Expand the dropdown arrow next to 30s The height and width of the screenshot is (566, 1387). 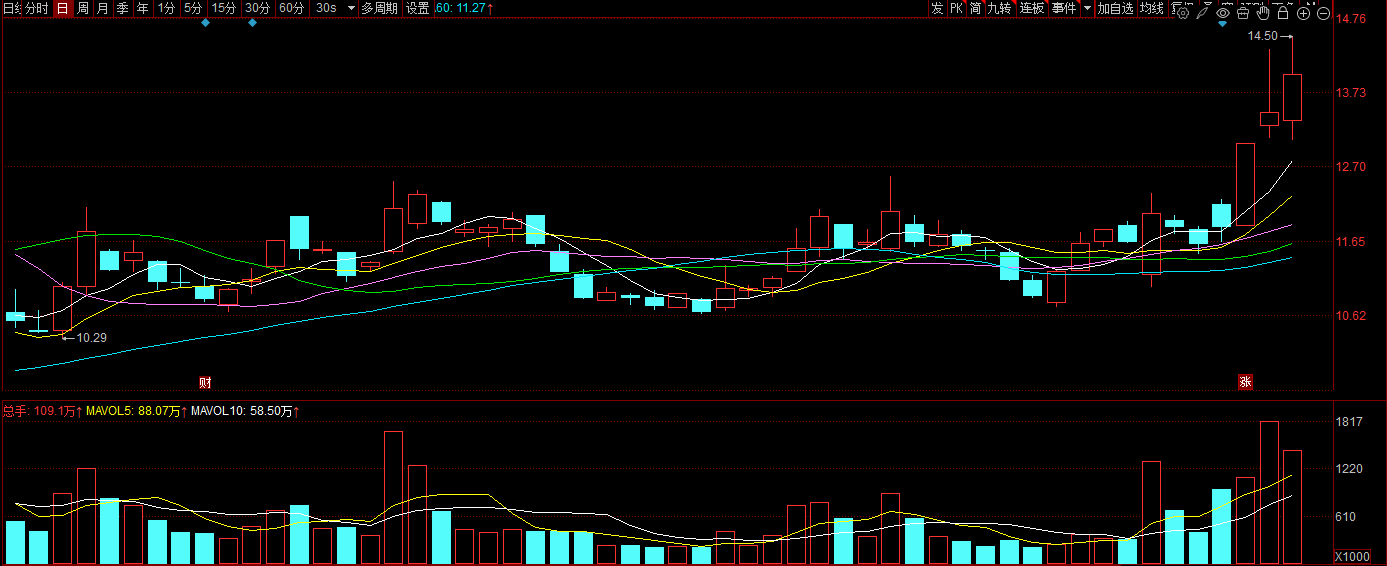(350, 8)
